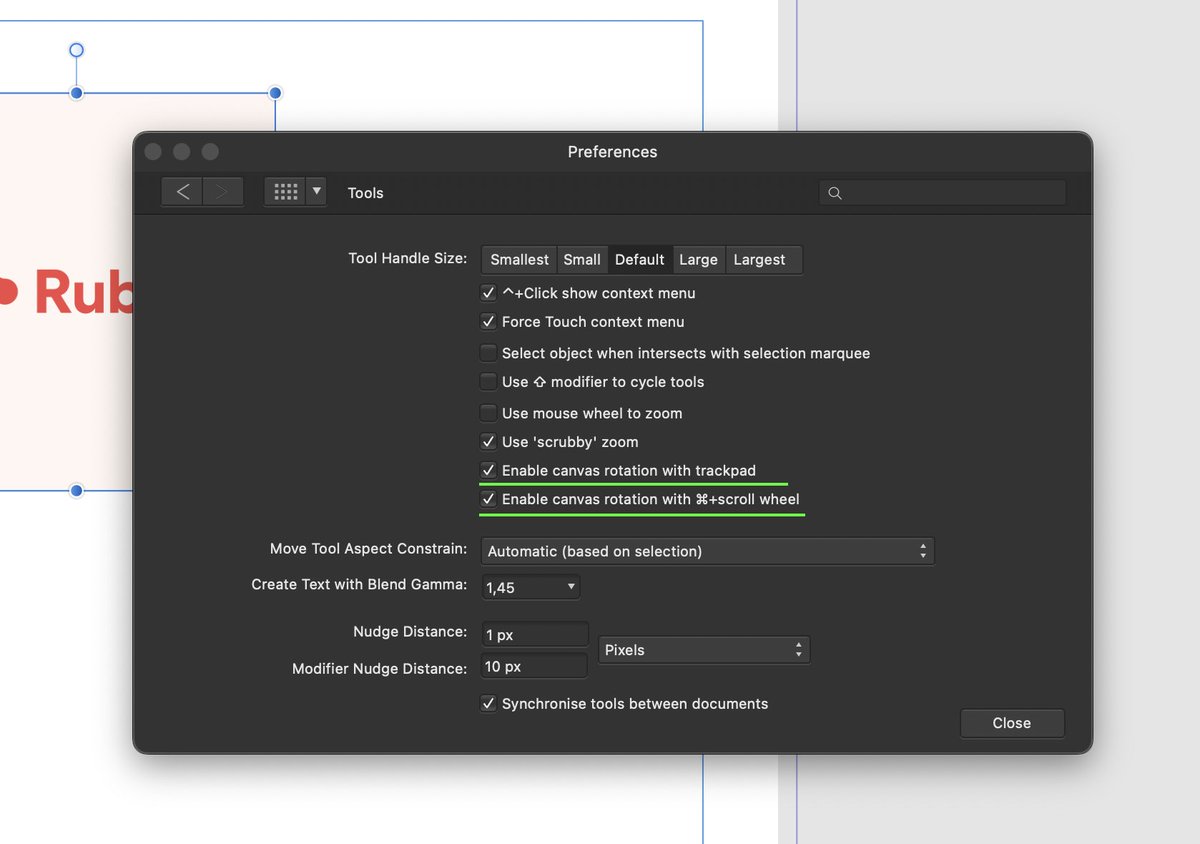Click the Tool Handle Size label
This screenshot has width=1200, height=844.
(407, 258)
